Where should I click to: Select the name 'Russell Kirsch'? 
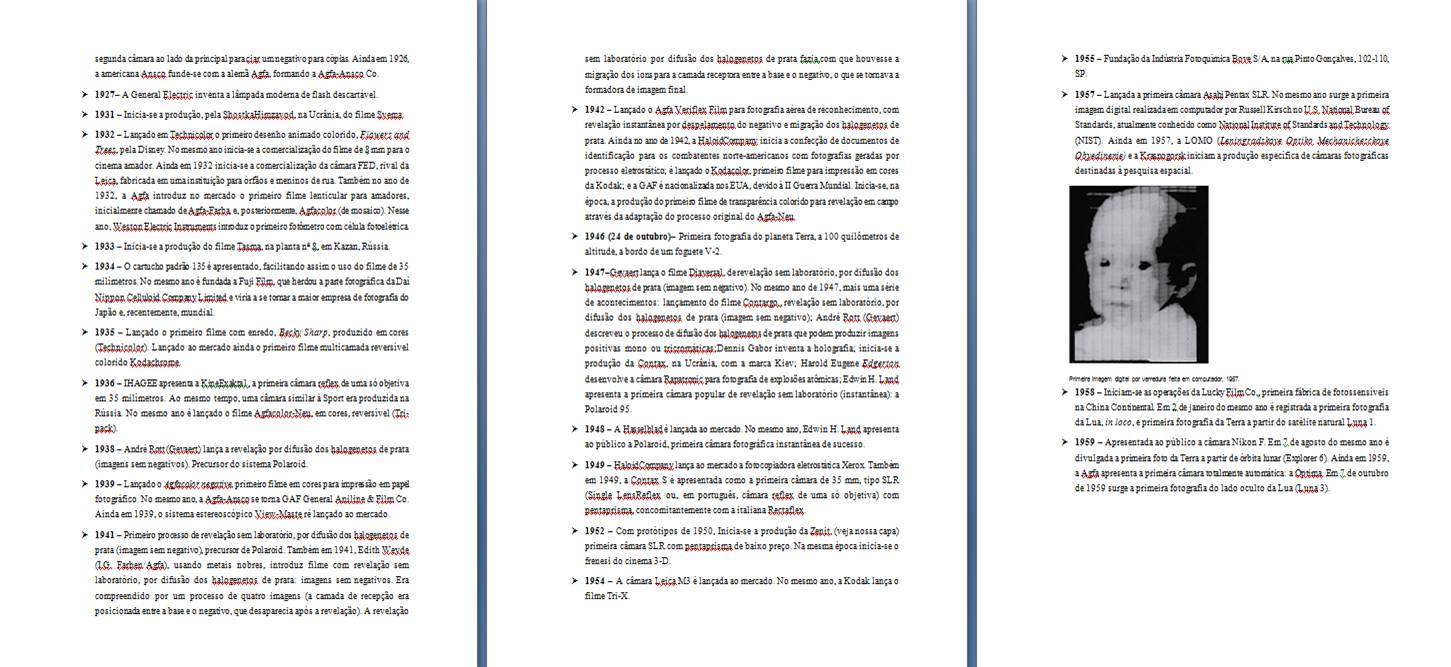tap(1263, 109)
